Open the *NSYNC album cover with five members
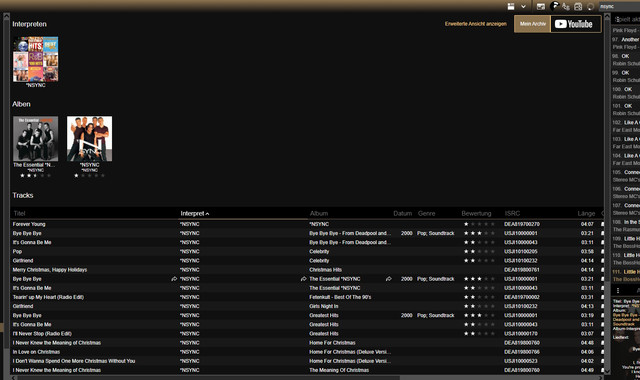The image size is (640, 380). 89,139
